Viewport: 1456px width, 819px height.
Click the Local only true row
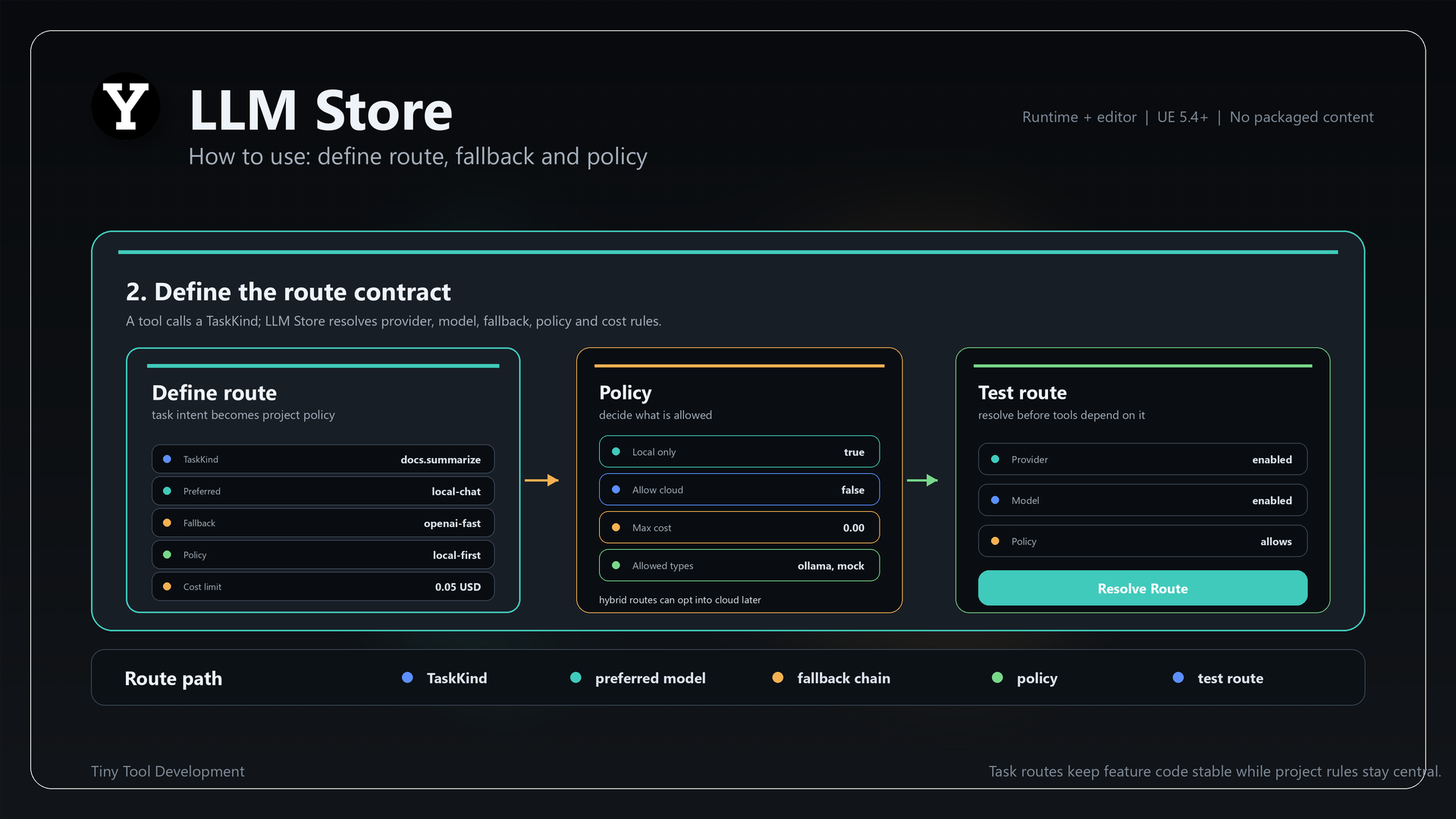click(x=739, y=451)
